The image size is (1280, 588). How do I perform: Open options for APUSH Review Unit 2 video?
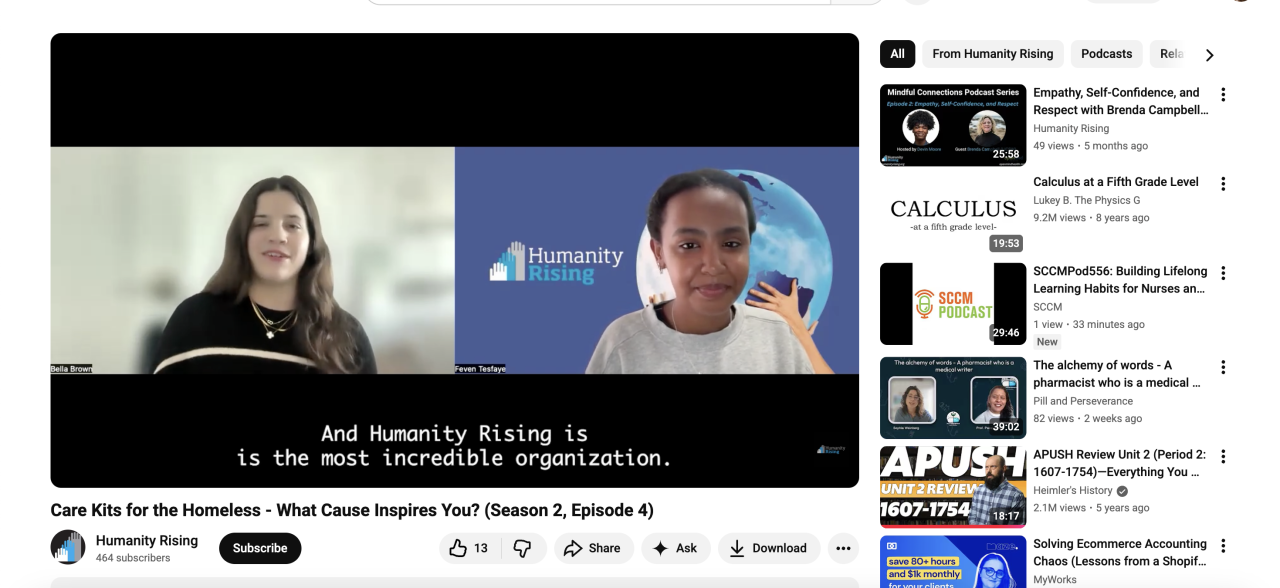pos(1222,457)
